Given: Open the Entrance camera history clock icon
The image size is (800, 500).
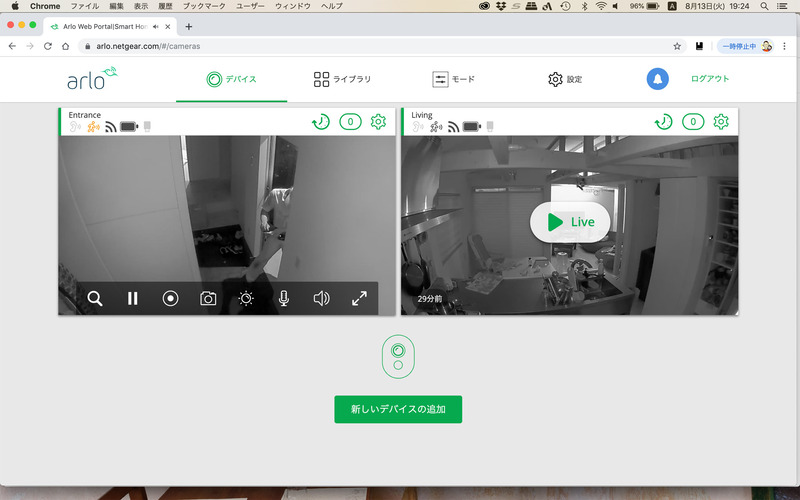Looking at the screenshot, I should (321, 122).
